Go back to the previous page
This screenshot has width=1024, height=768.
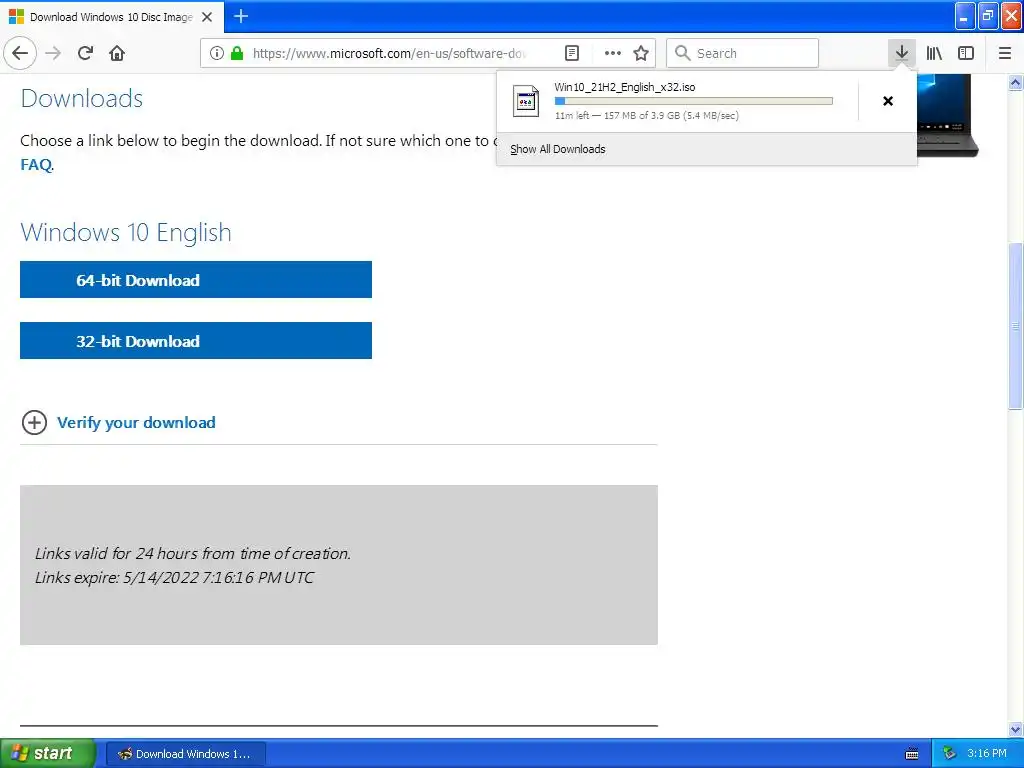pos(20,53)
